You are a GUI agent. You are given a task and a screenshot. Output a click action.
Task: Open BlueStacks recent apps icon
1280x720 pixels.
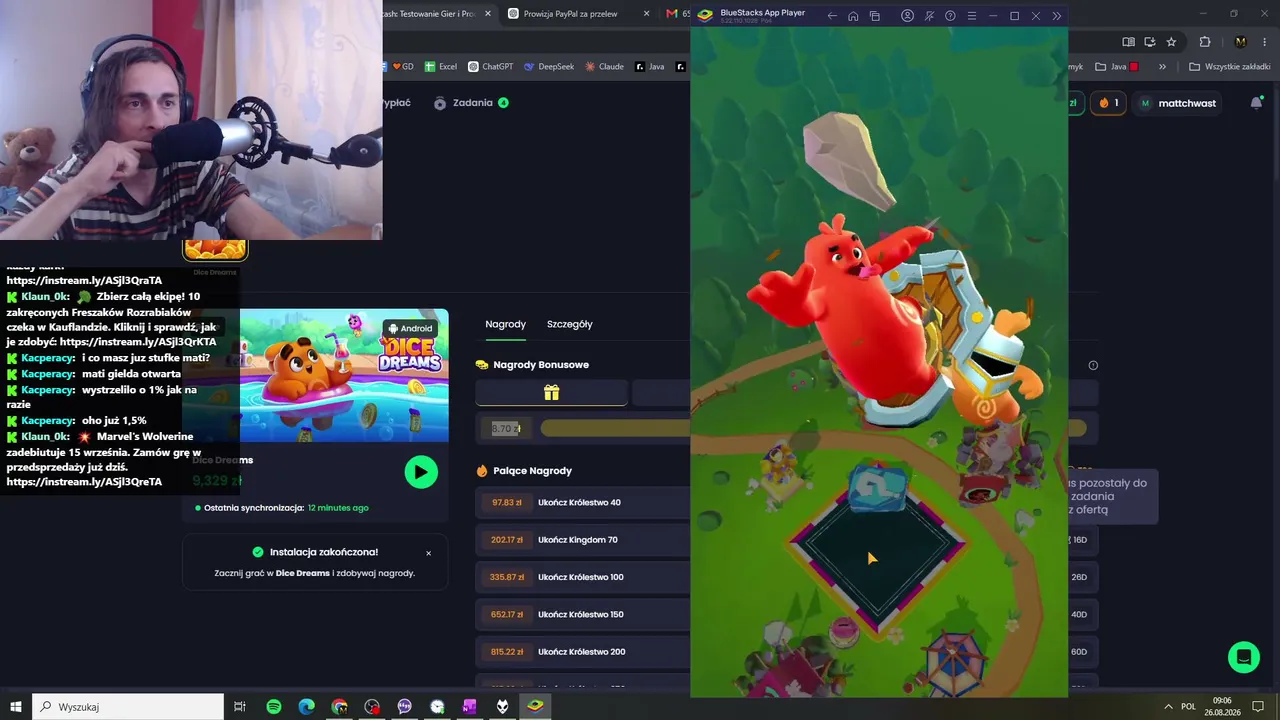coord(875,16)
